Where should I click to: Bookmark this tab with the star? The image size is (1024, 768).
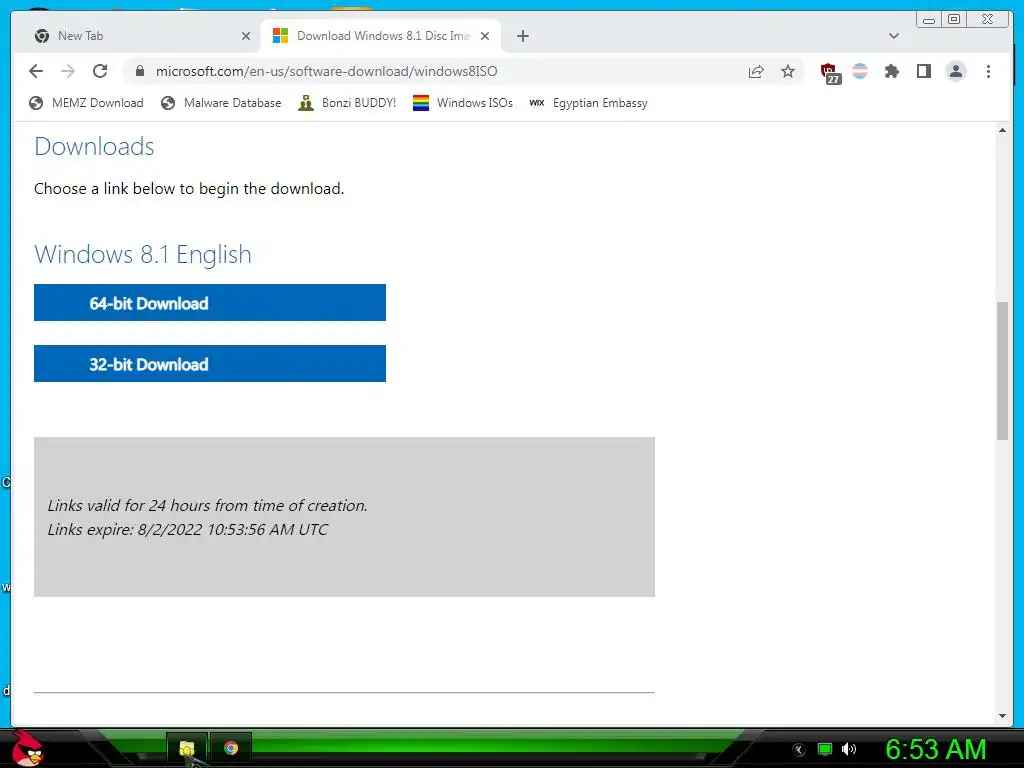(788, 71)
